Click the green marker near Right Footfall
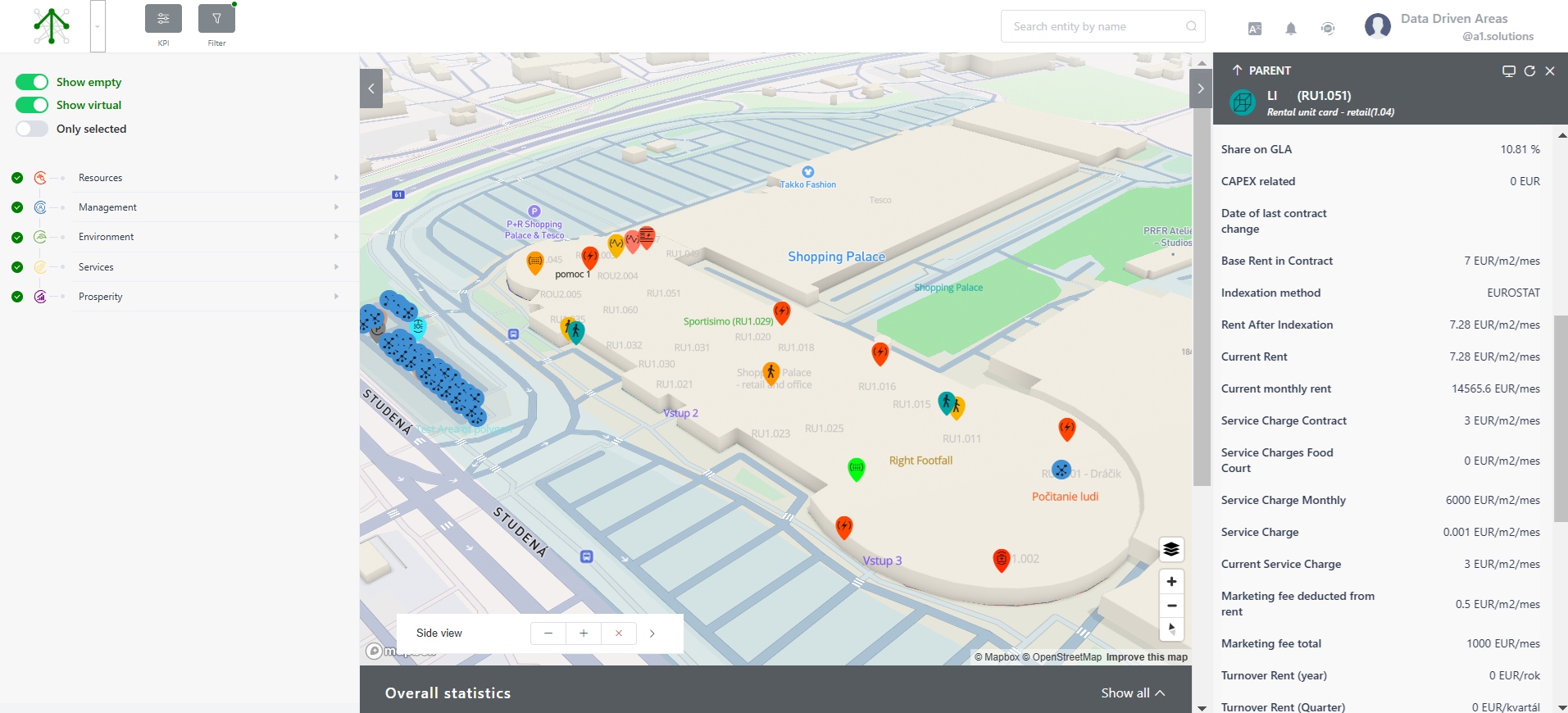The width and height of the screenshot is (1568, 713). point(857,470)
